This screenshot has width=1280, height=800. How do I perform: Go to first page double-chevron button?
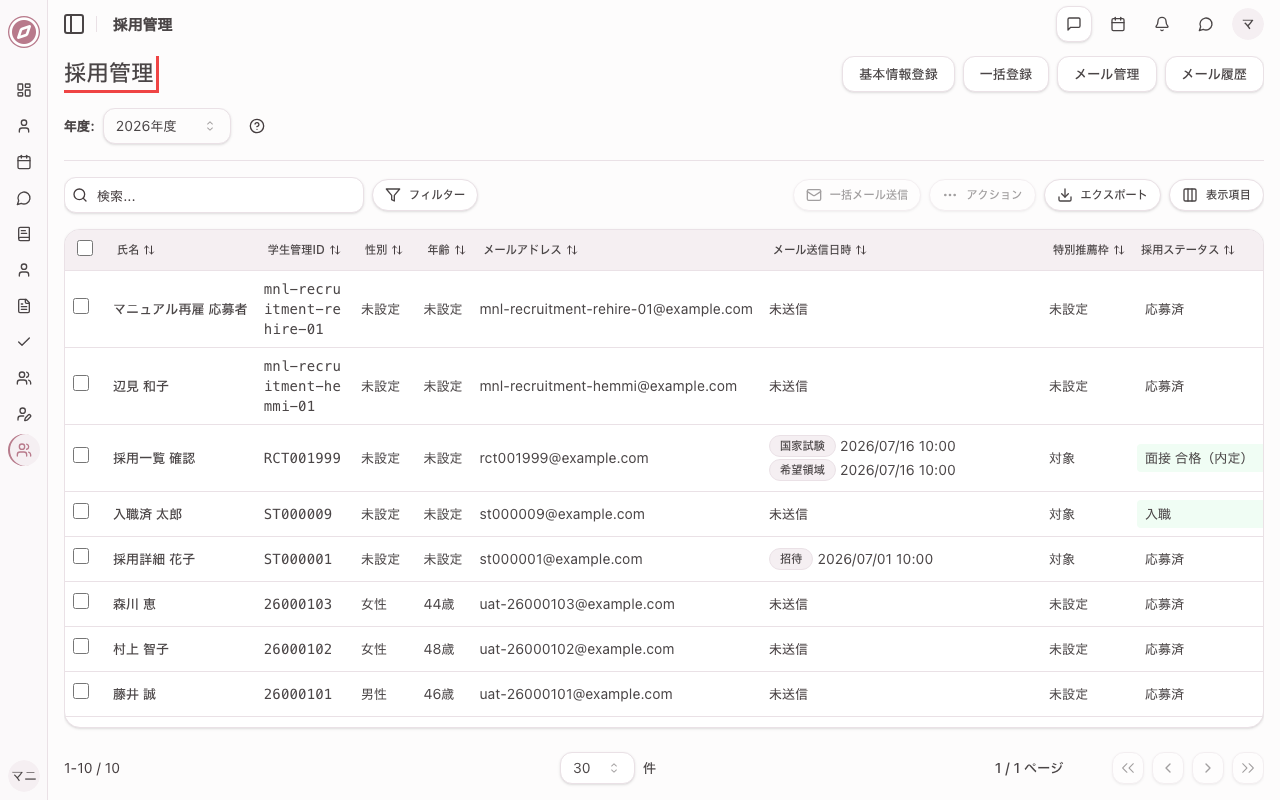click(1128, 768)
